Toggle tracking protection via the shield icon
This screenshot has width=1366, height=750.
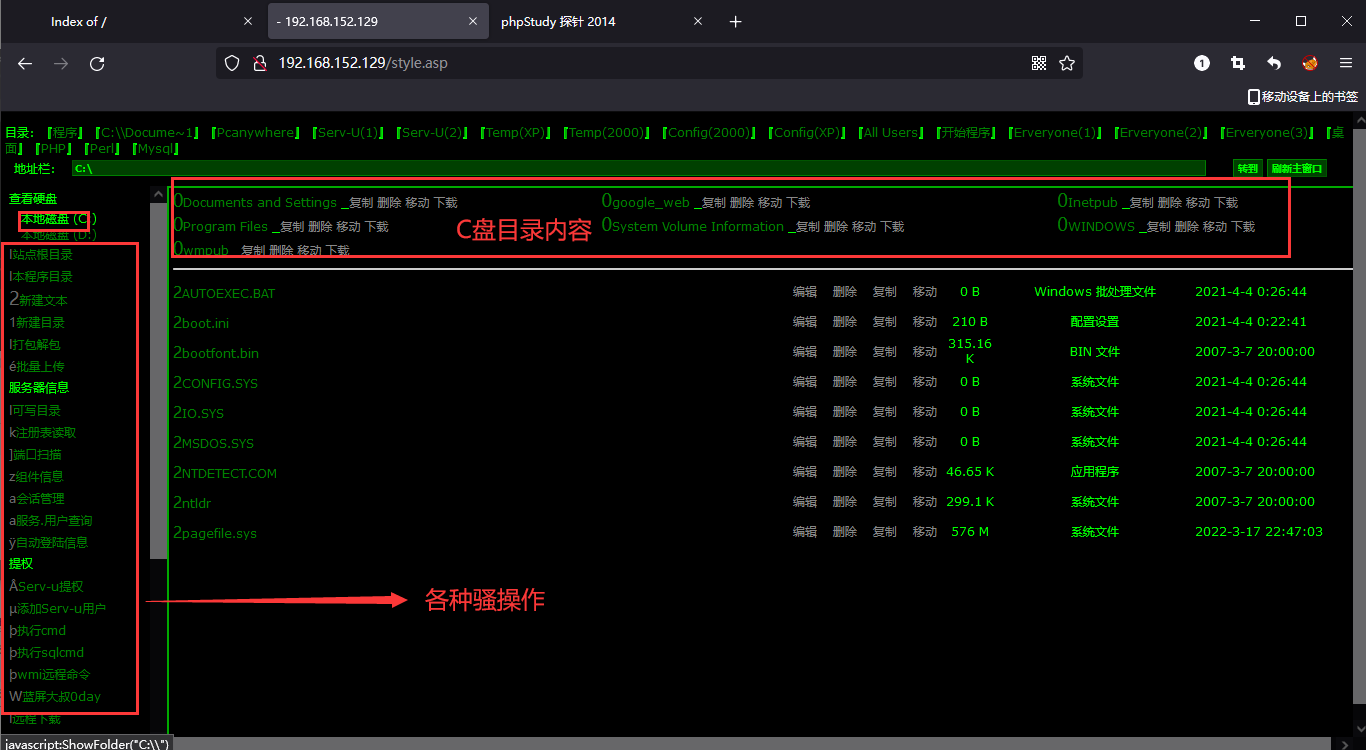click(x=231, y=62)
